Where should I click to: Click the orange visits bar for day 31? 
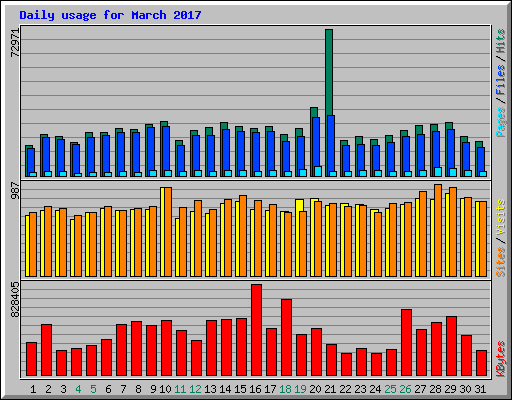point(483,239)
